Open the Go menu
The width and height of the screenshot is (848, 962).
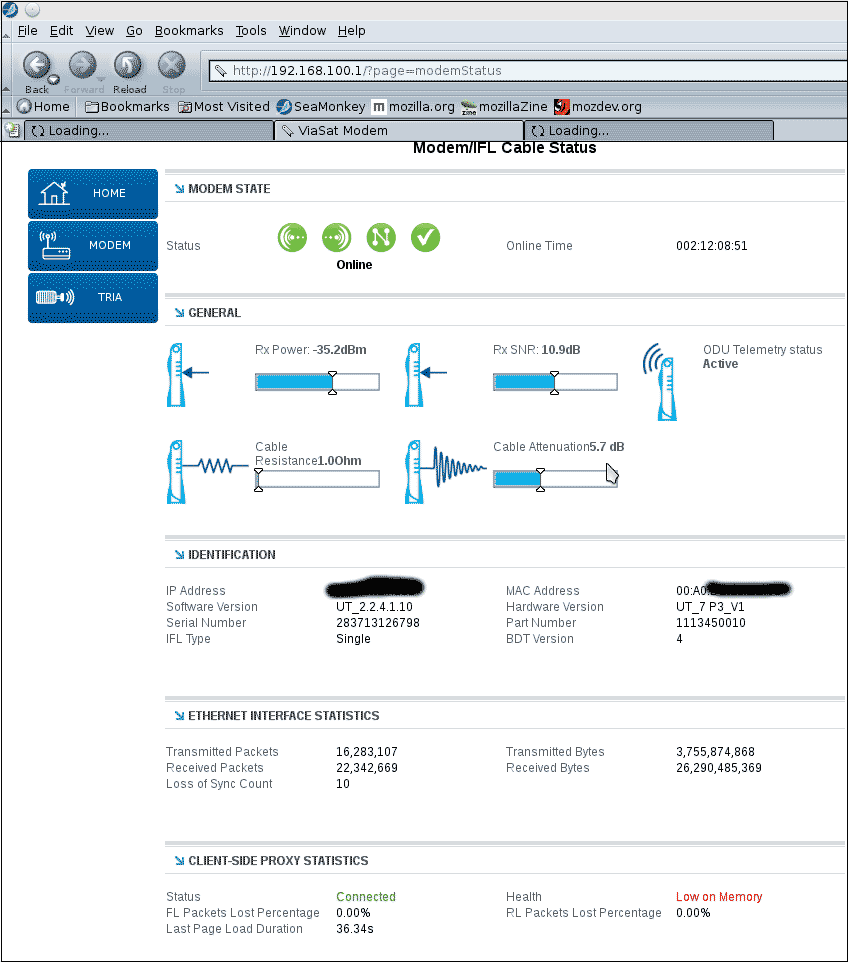coord(134,31)
